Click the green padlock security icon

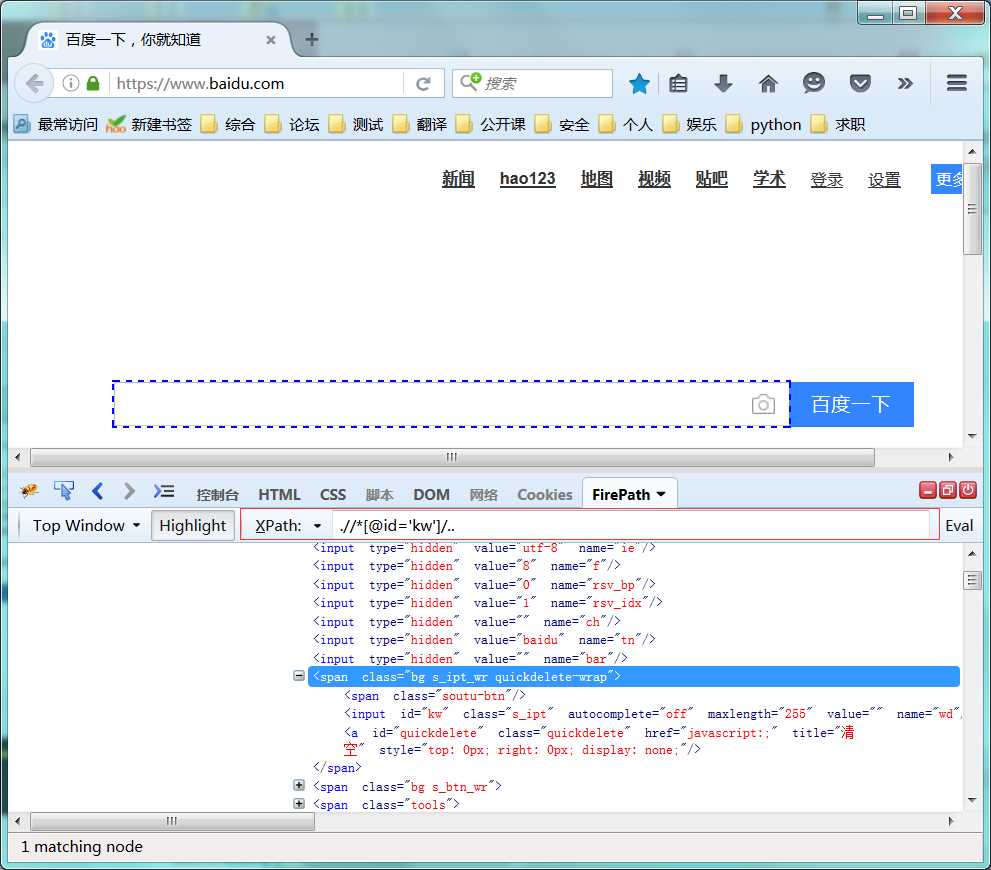[x=93, y=83]
